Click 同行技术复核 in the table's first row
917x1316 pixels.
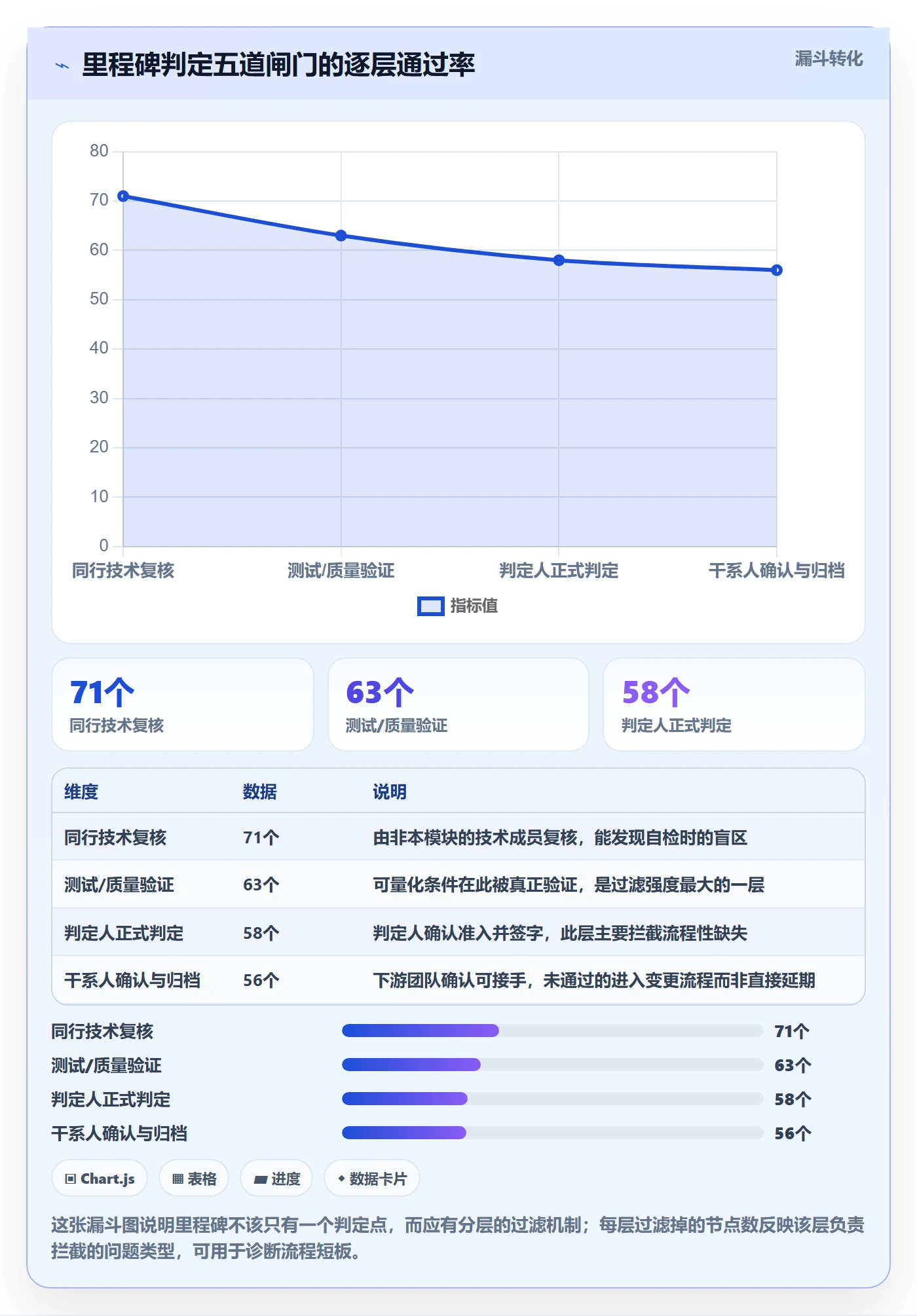(115, 838)
